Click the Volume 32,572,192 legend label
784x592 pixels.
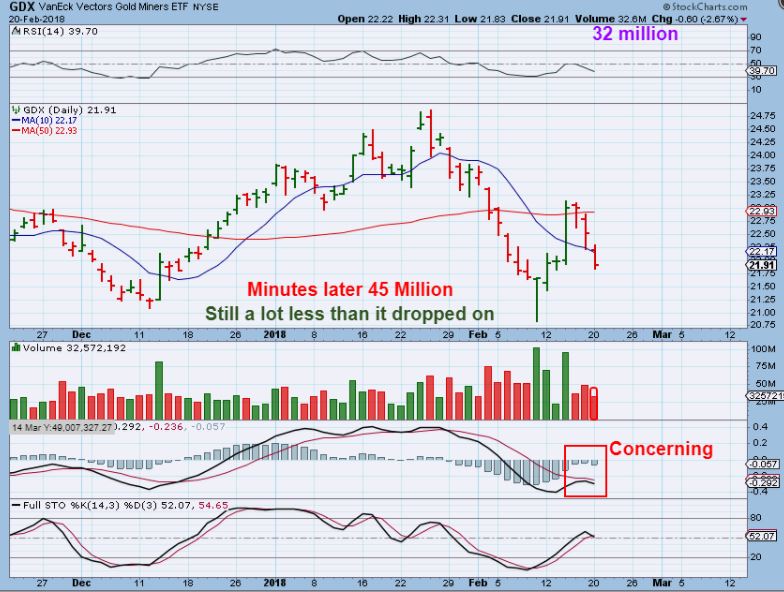[x=74, y=348]
